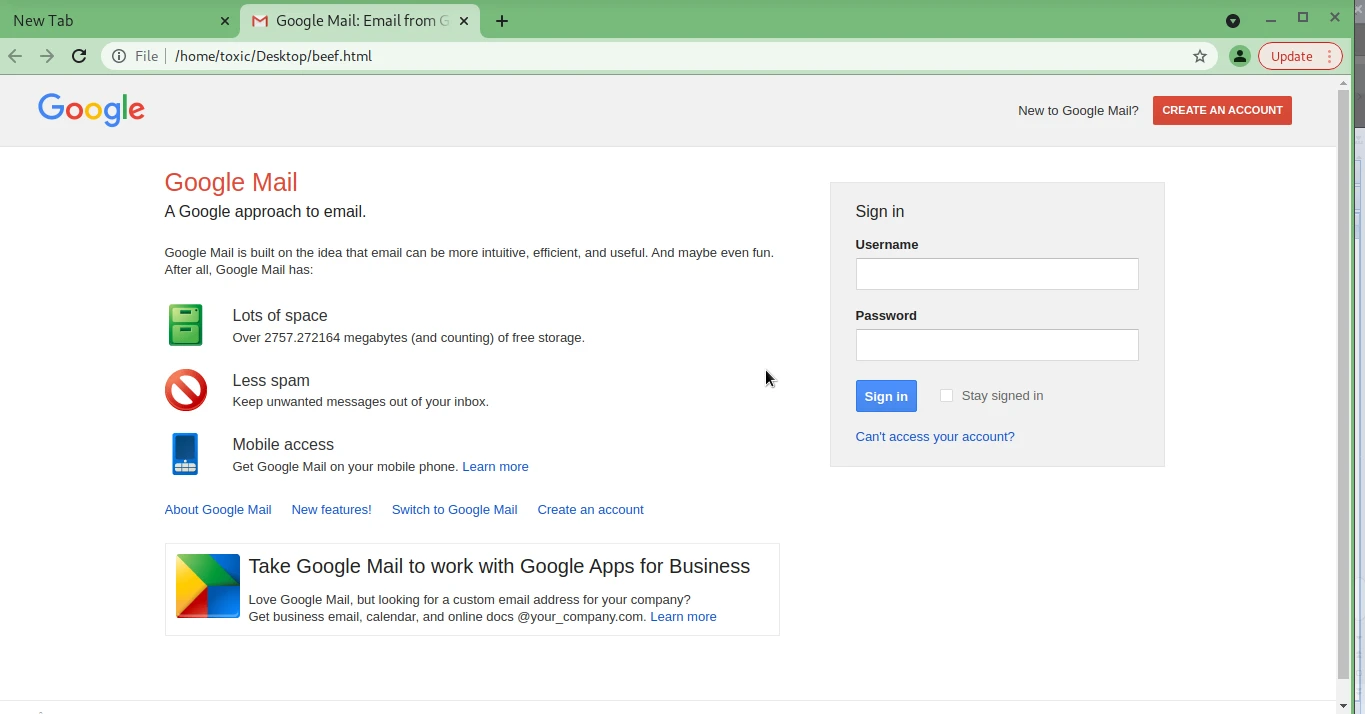
Task: Open the Update menu three-dot button
Action: click(x=1329, y=56)
